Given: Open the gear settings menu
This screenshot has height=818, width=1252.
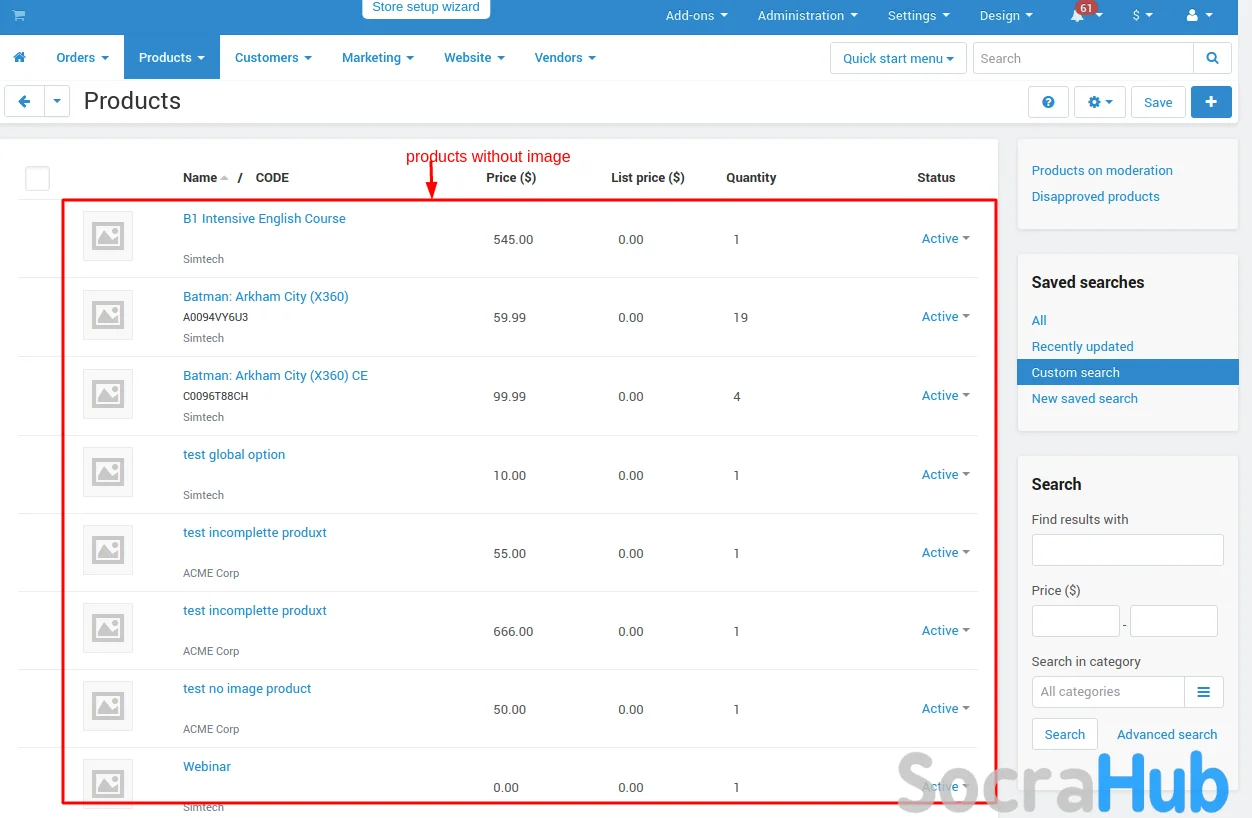Looking at the screenshot, I should [x=1100, y=102].
